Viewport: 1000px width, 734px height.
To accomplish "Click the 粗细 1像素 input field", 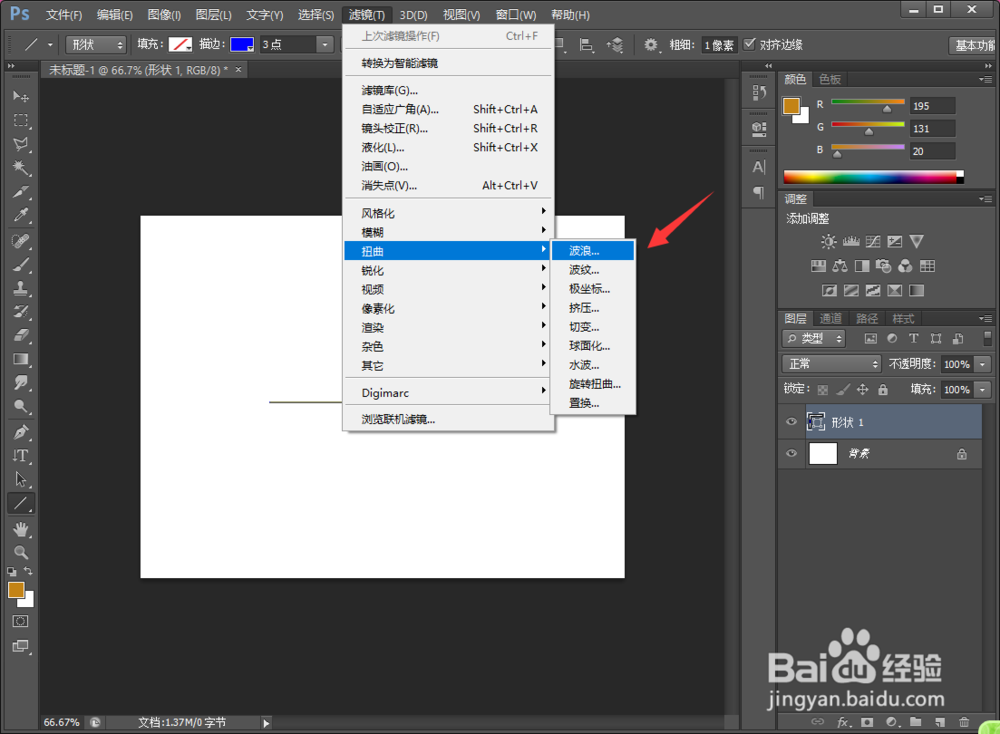I will point(719,45).
